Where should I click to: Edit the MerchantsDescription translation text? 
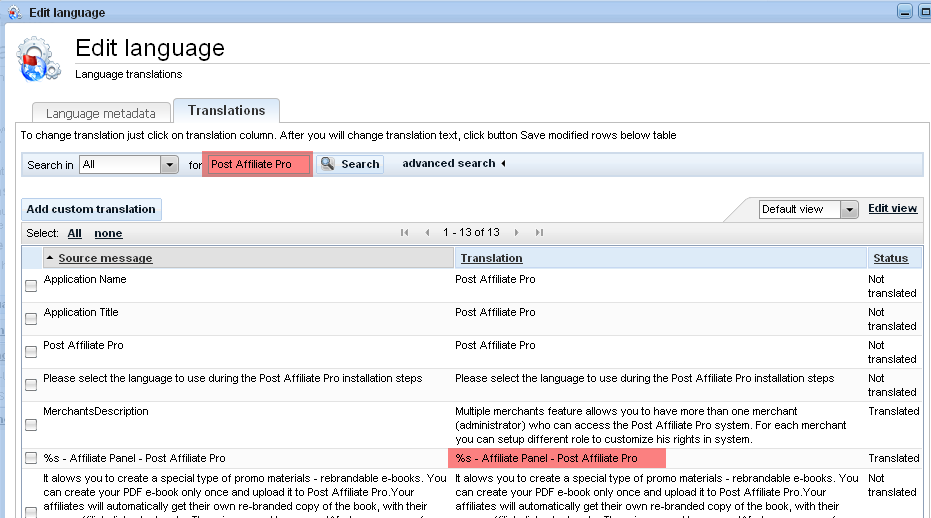(651, 425)
